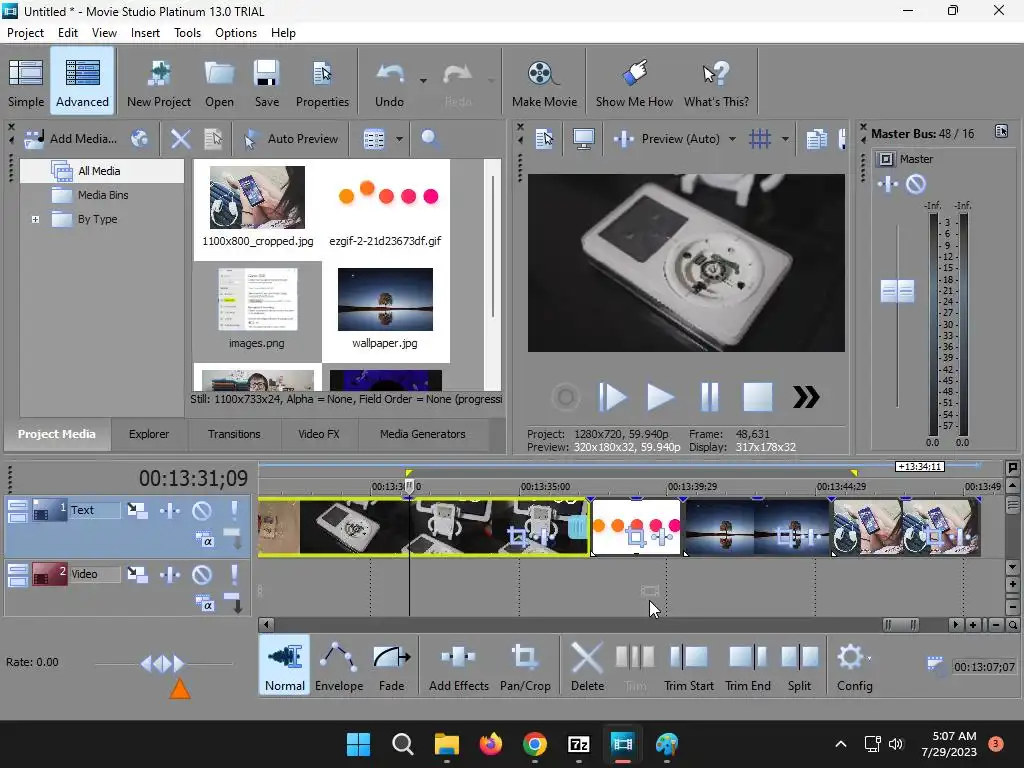Open the Insert menu
Screen dimensions: 1024x768
(x=145, y=33)
